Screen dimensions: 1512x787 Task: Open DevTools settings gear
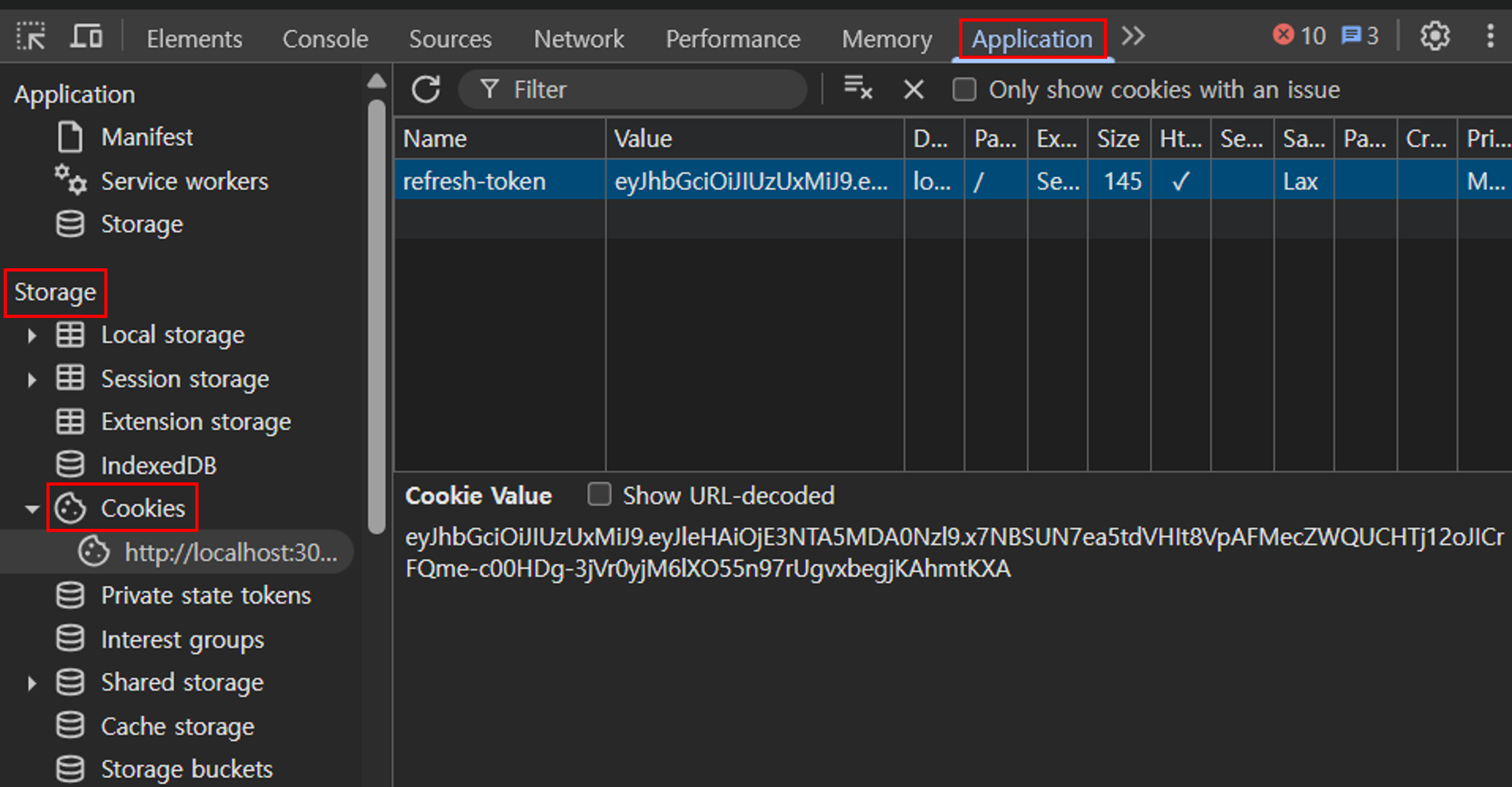tap(1434, 37)
